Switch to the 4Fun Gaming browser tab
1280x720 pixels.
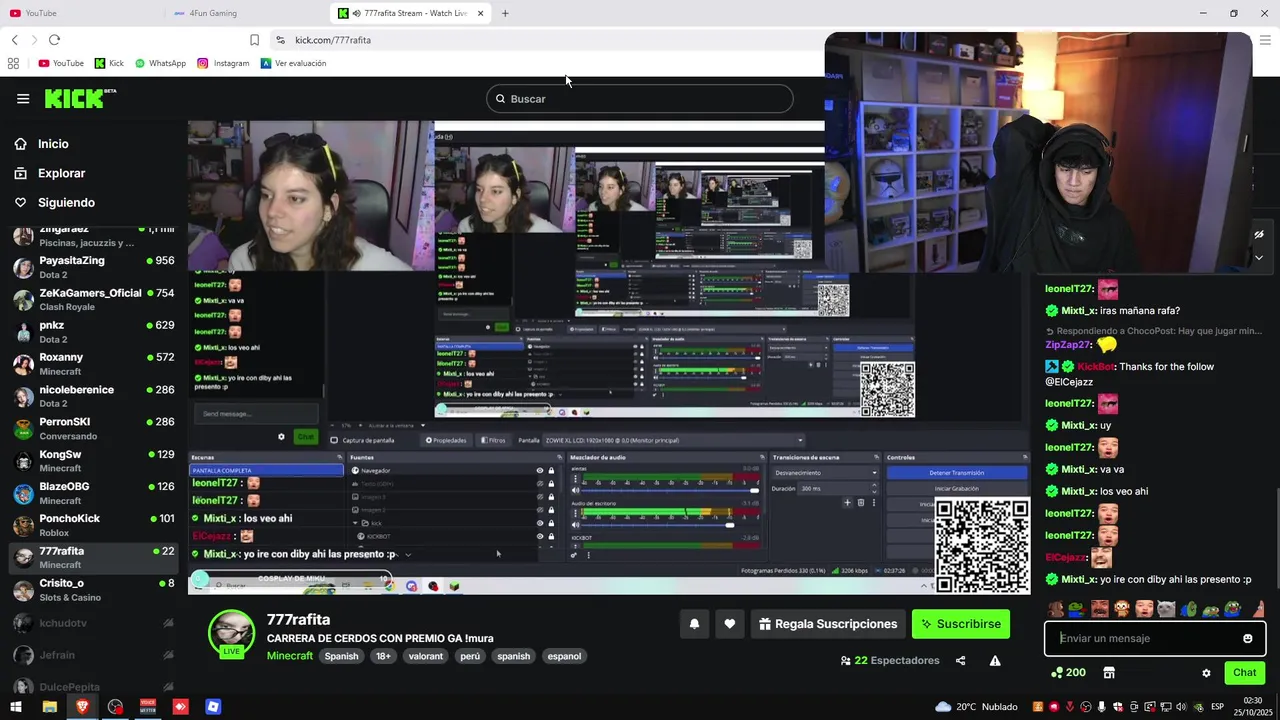(x=246, y=13)
